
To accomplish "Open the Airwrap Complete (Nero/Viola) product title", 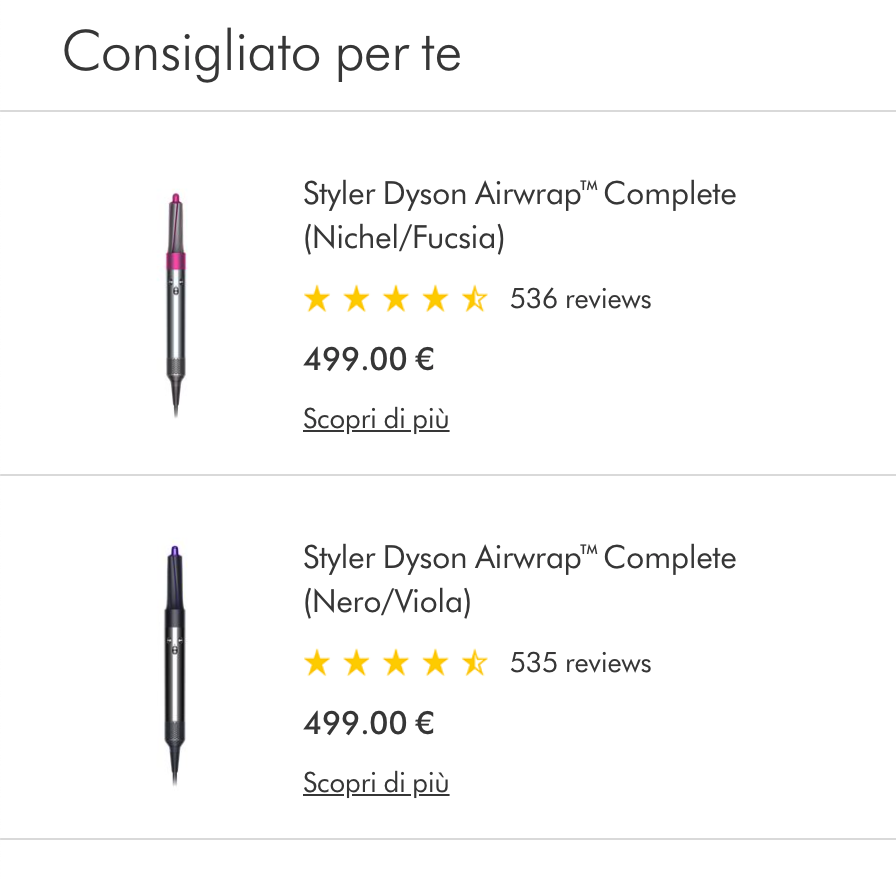I will coord(519,579).
